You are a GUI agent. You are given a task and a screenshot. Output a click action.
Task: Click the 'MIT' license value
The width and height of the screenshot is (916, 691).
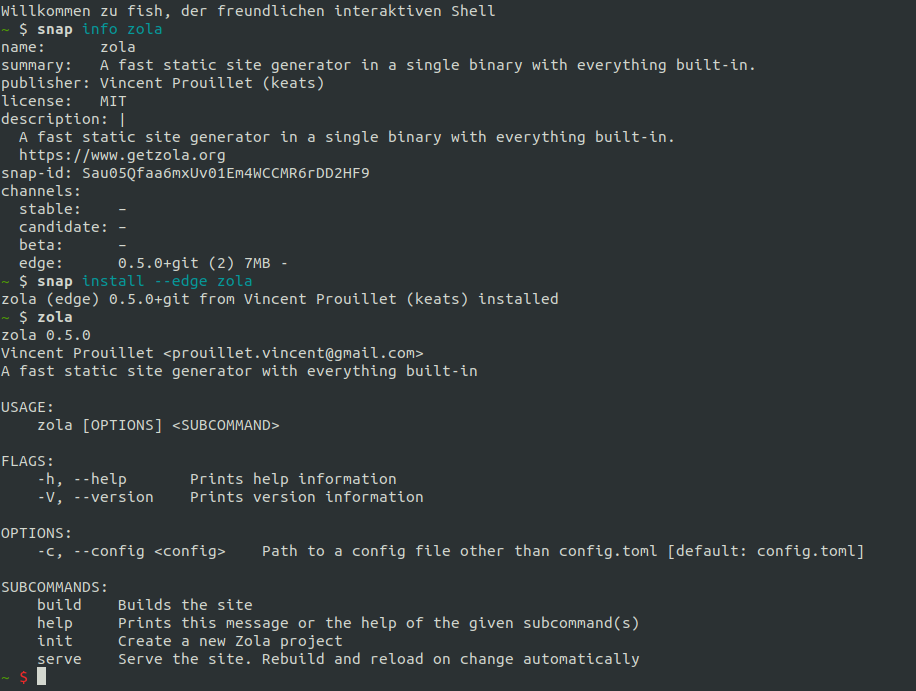click(x=113, y=102)
